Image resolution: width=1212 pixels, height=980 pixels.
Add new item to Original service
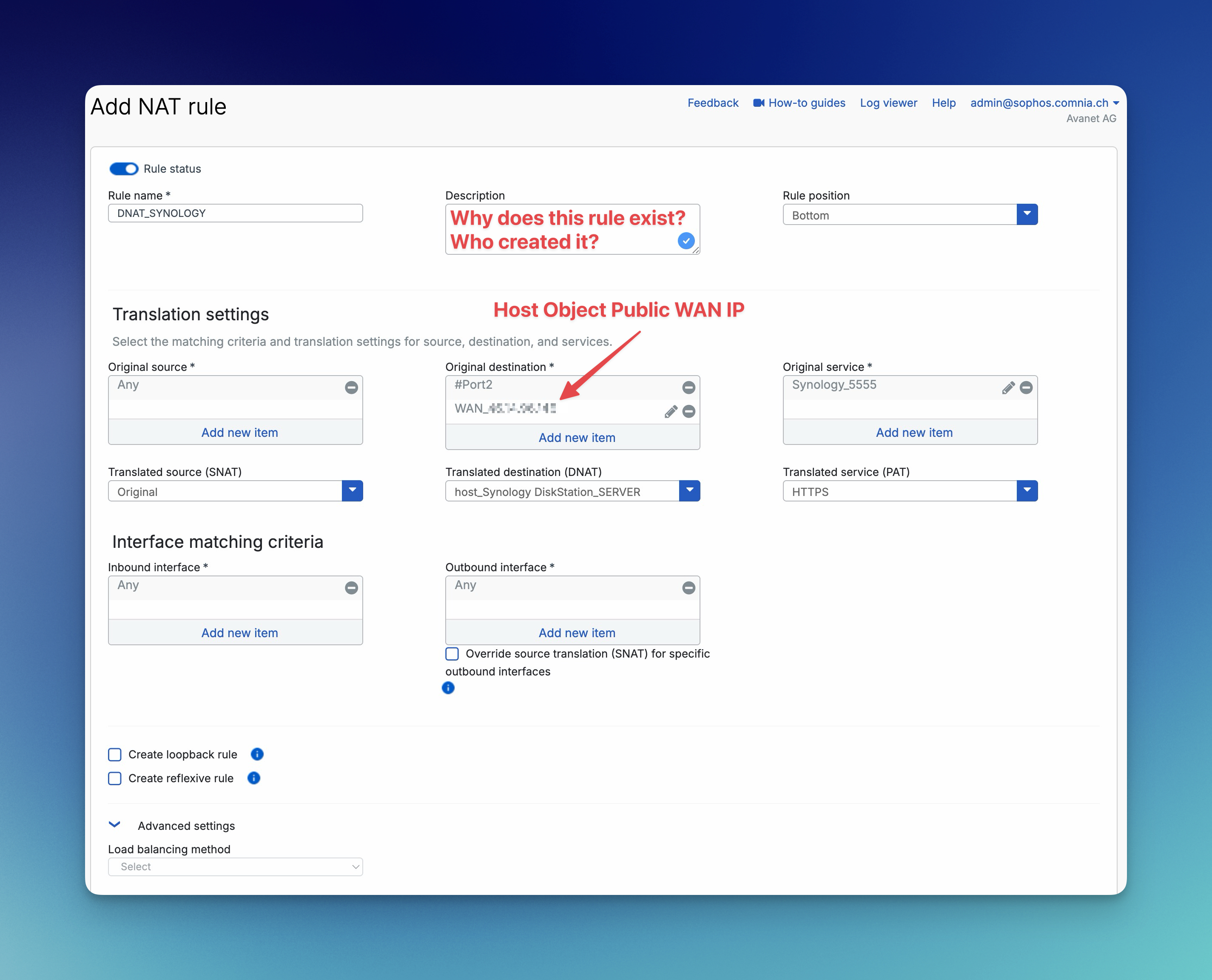pos(914,433)
